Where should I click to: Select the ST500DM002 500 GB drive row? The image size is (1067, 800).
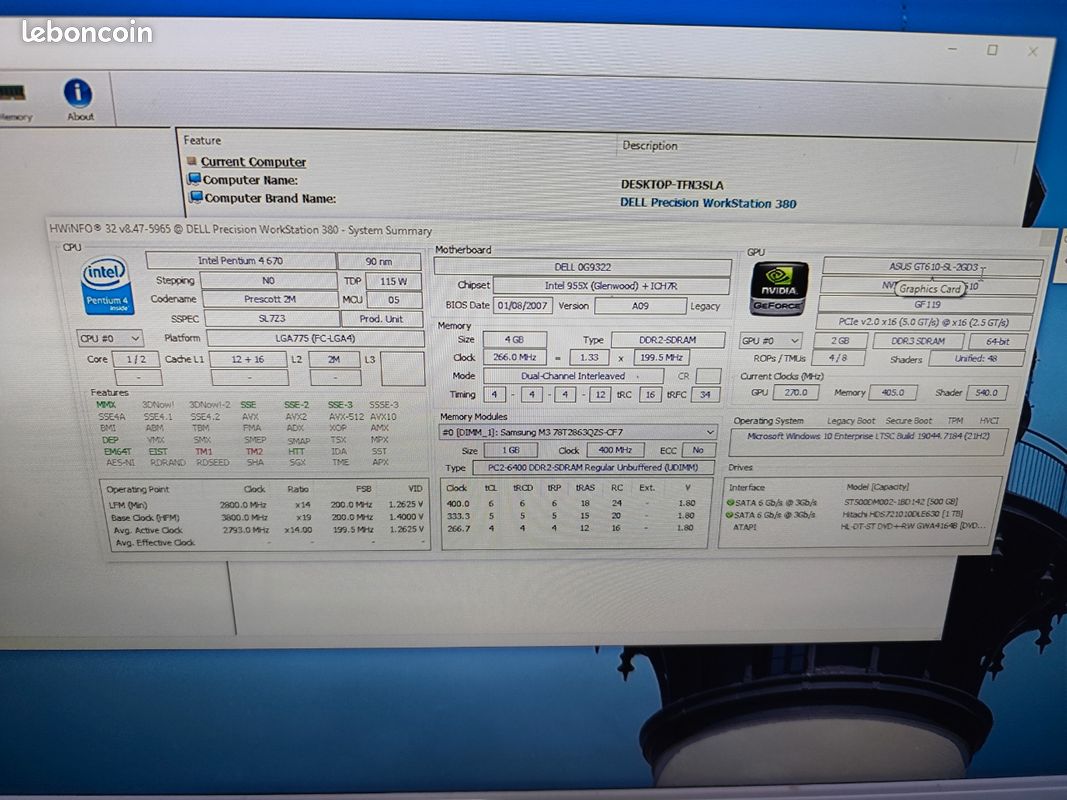844,502
